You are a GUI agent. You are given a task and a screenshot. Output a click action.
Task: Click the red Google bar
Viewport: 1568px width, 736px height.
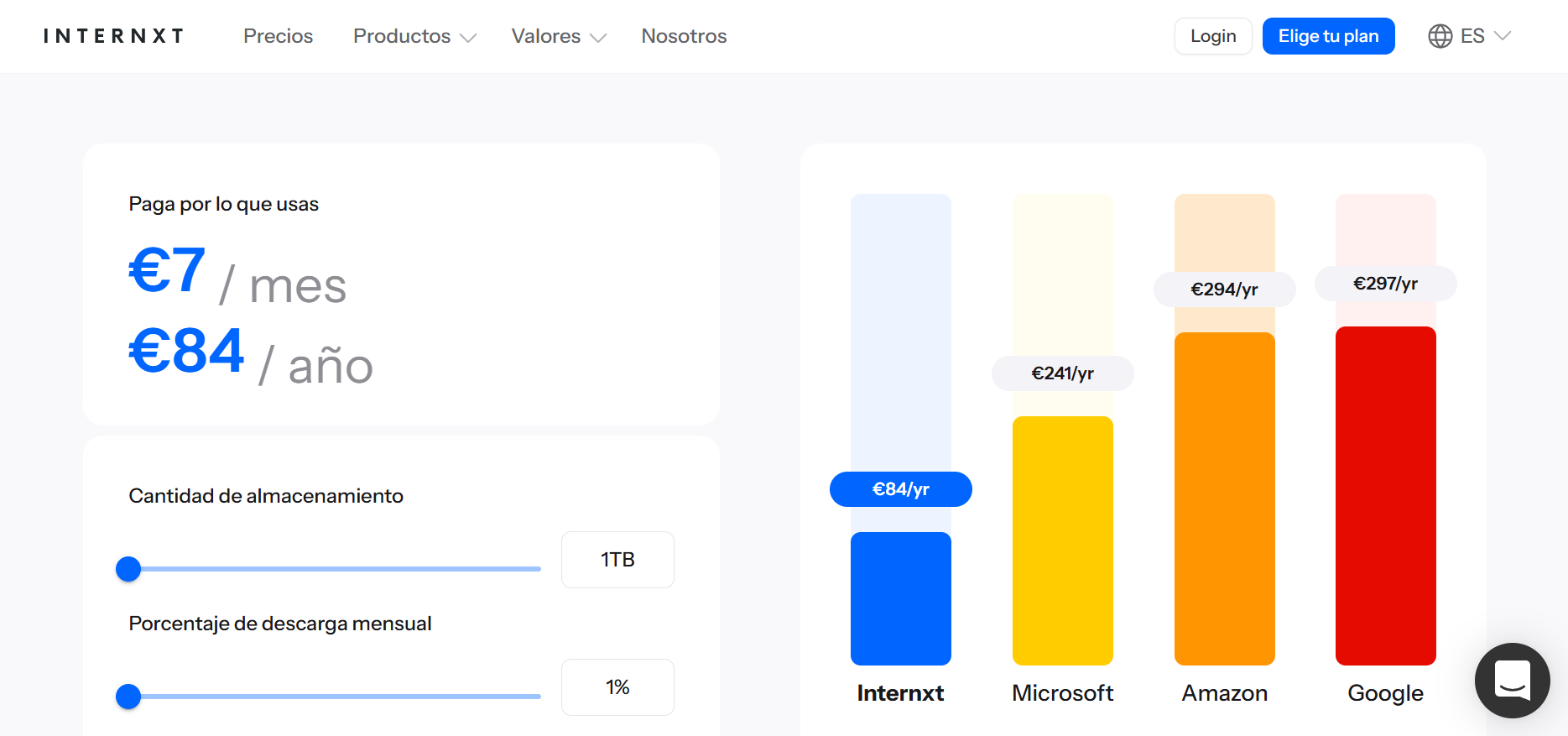pyautogui.click(x=1385, y=496)
